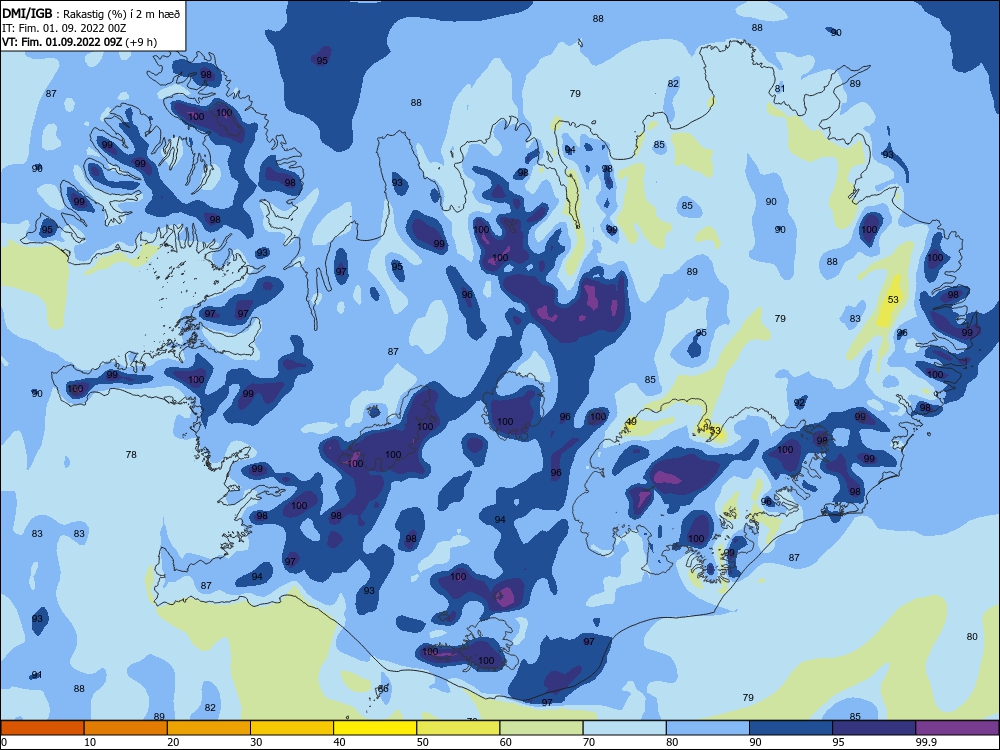Select the orange 10–20 legend color band
This screenshot has width=1000, height=750.
(126, 728)
